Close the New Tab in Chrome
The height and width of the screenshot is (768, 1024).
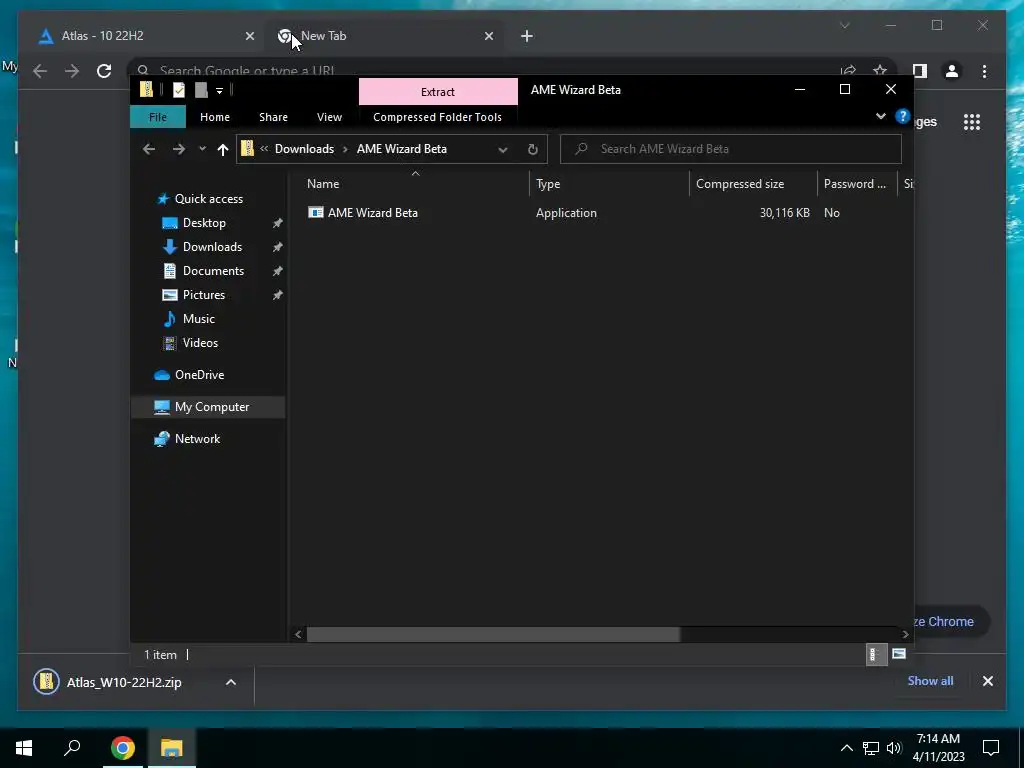tap(488, 36)
